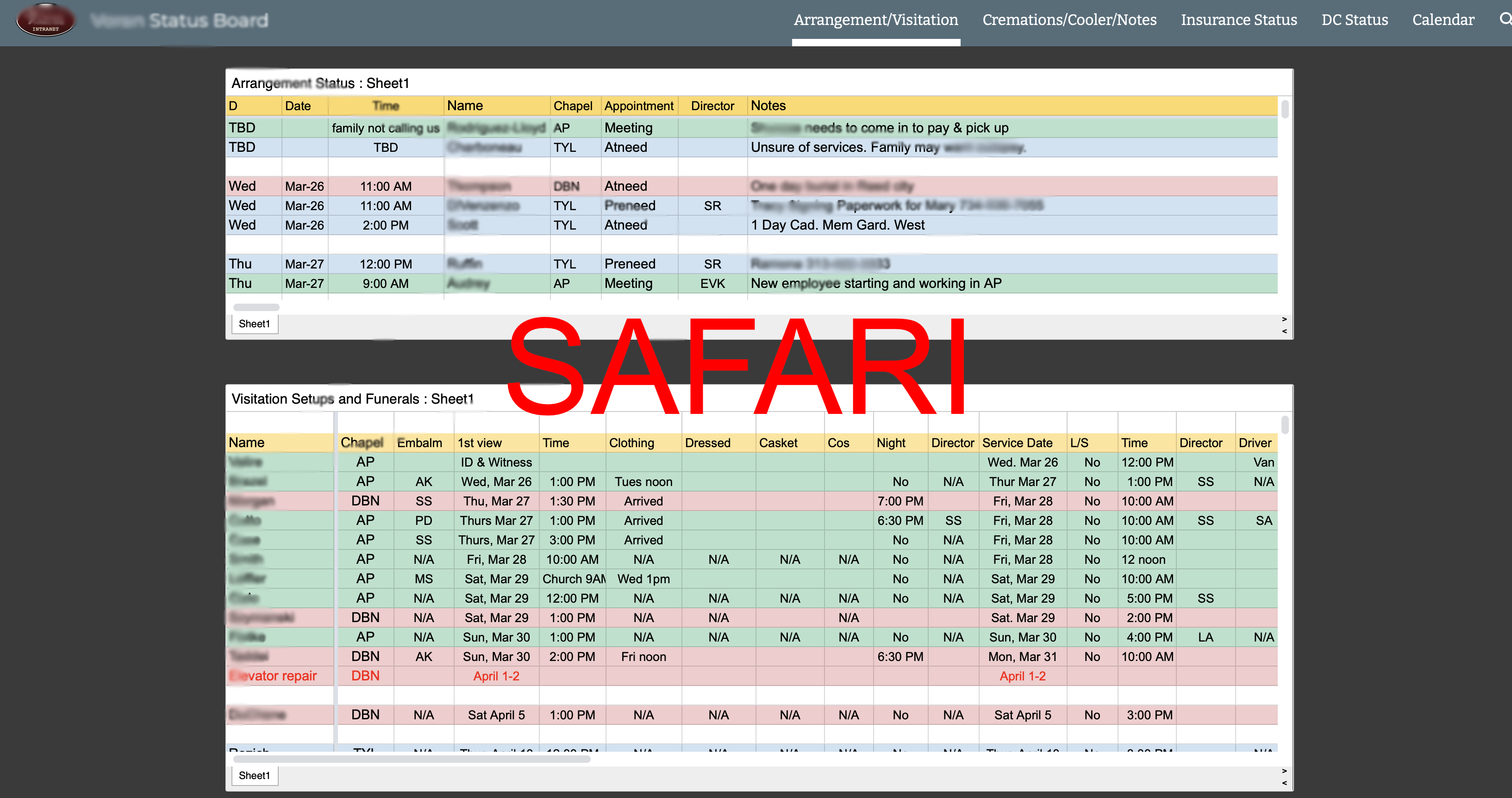The image size is (1512, 798).
Task: Click the '7:00 PM' night cell
Action: [900, 501]
